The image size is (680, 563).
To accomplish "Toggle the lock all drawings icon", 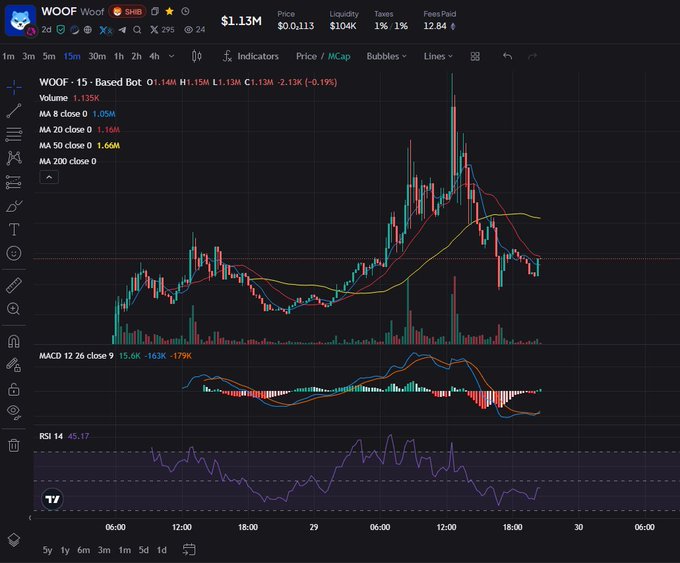I will (x=14, y=389).
